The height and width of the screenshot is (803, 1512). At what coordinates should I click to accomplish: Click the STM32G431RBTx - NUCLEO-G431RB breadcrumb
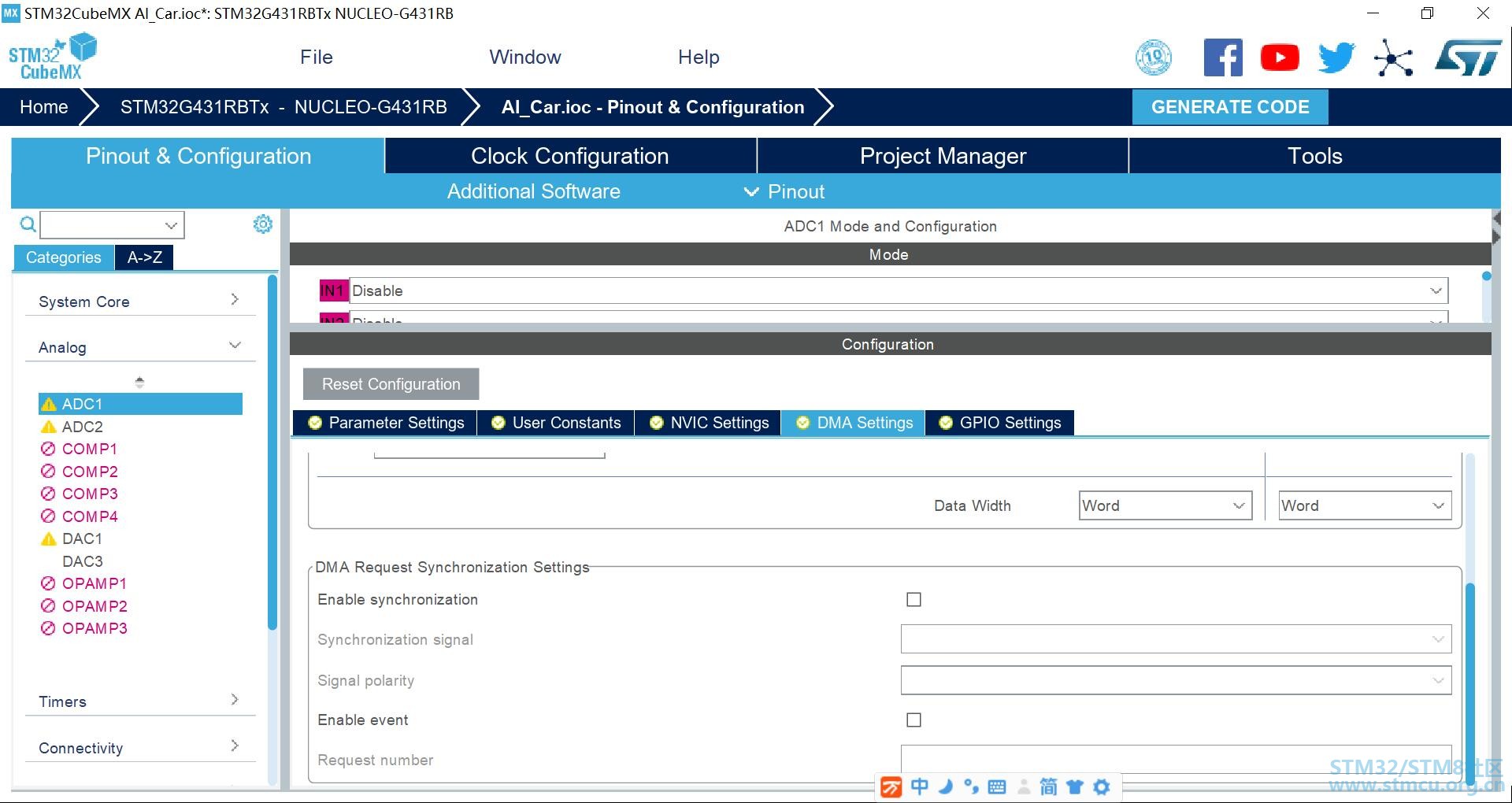[x=283, y=107]
